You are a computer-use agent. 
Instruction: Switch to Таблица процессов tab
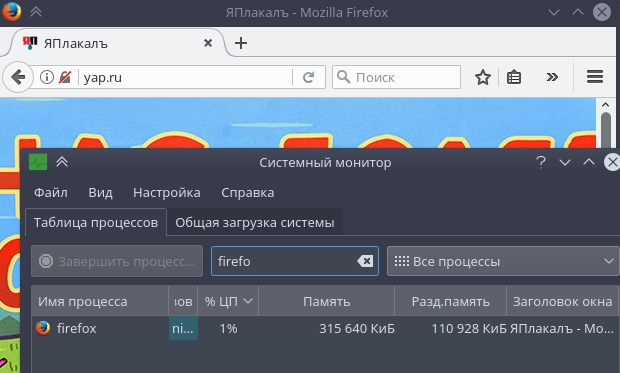pyautogui.click(x=96, y=222)
